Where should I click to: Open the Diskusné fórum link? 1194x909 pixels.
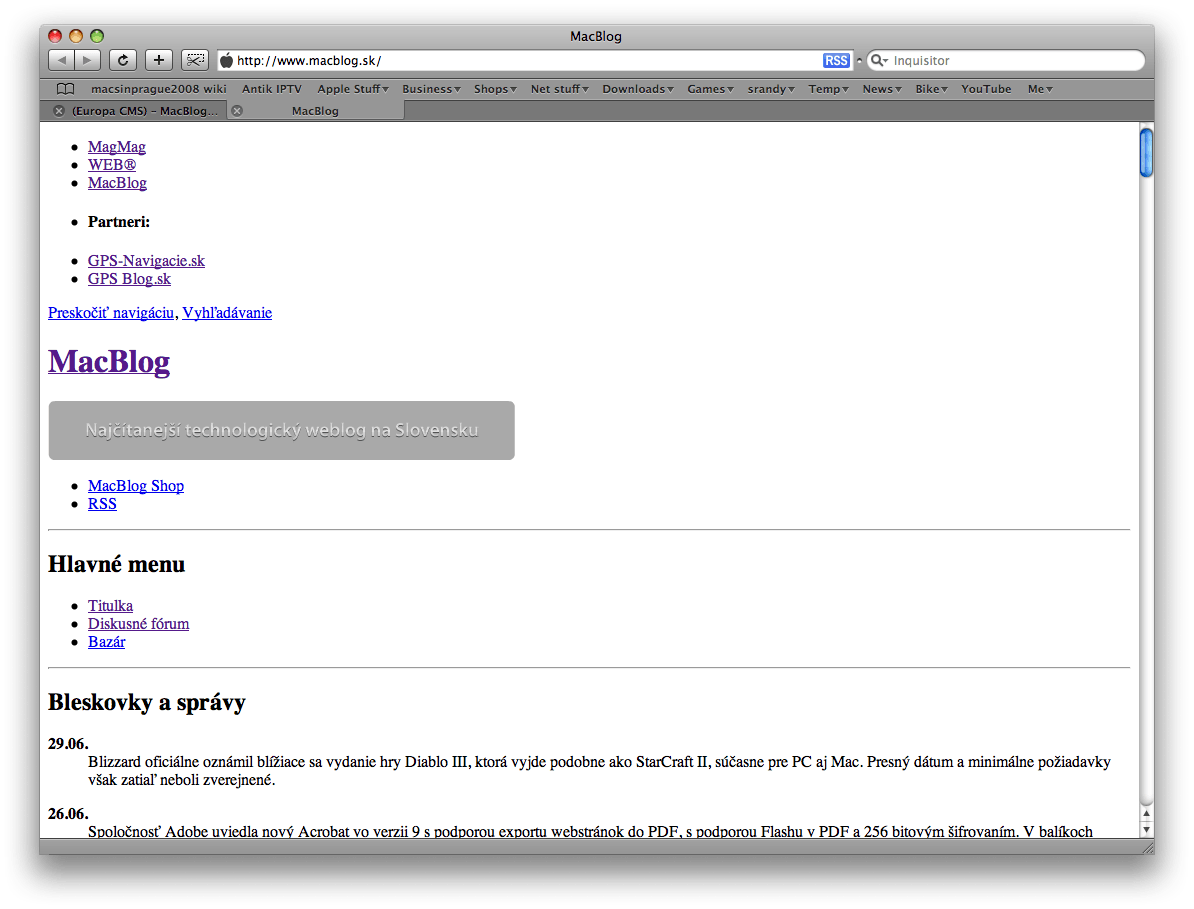click(x=138, y=624)
